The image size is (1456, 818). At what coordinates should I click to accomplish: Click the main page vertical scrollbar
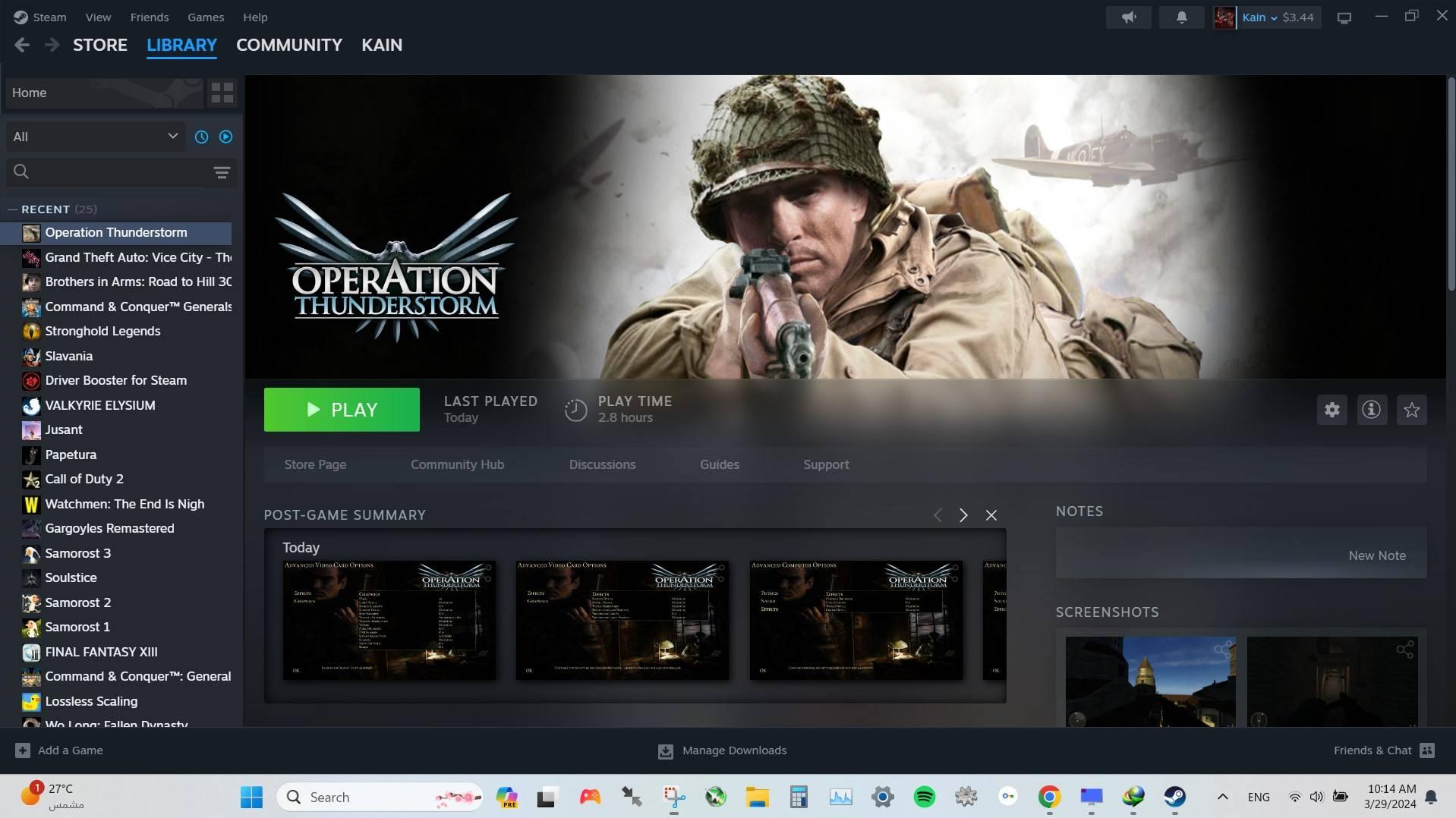point(1451,184)
